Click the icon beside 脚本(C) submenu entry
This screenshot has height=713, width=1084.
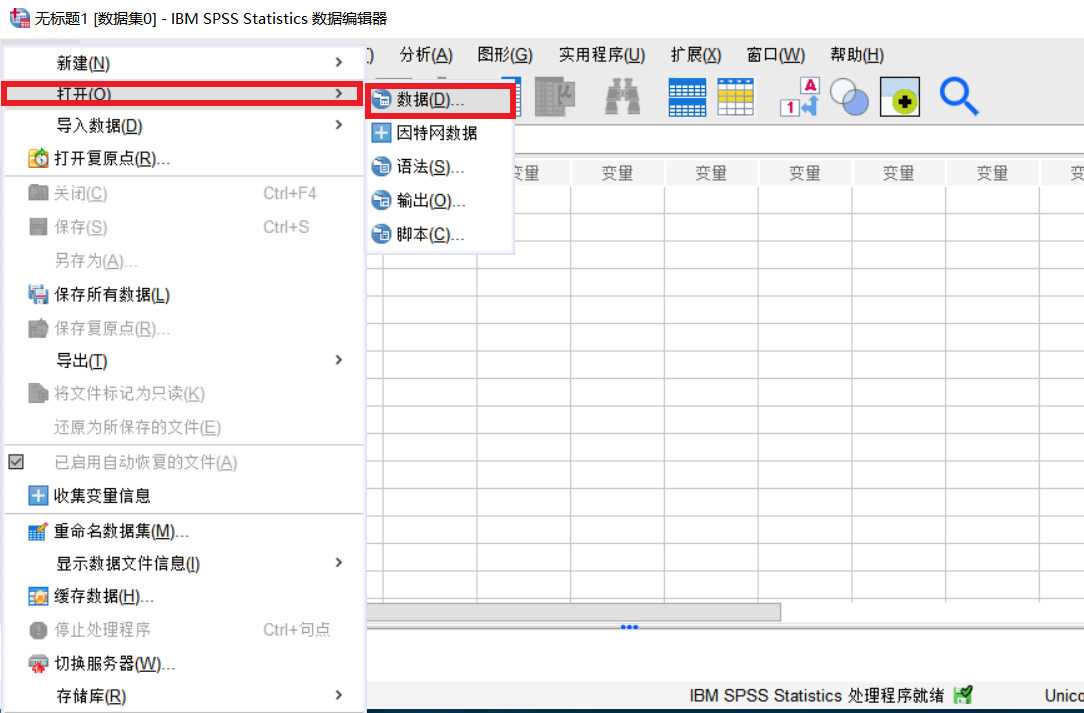point(381,234)
